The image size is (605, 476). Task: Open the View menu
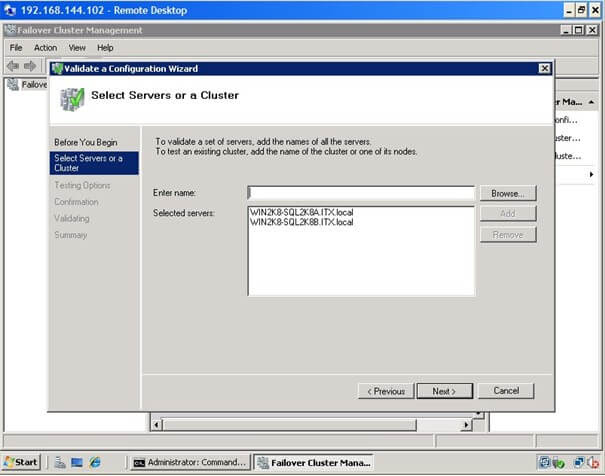click(77, 48)
